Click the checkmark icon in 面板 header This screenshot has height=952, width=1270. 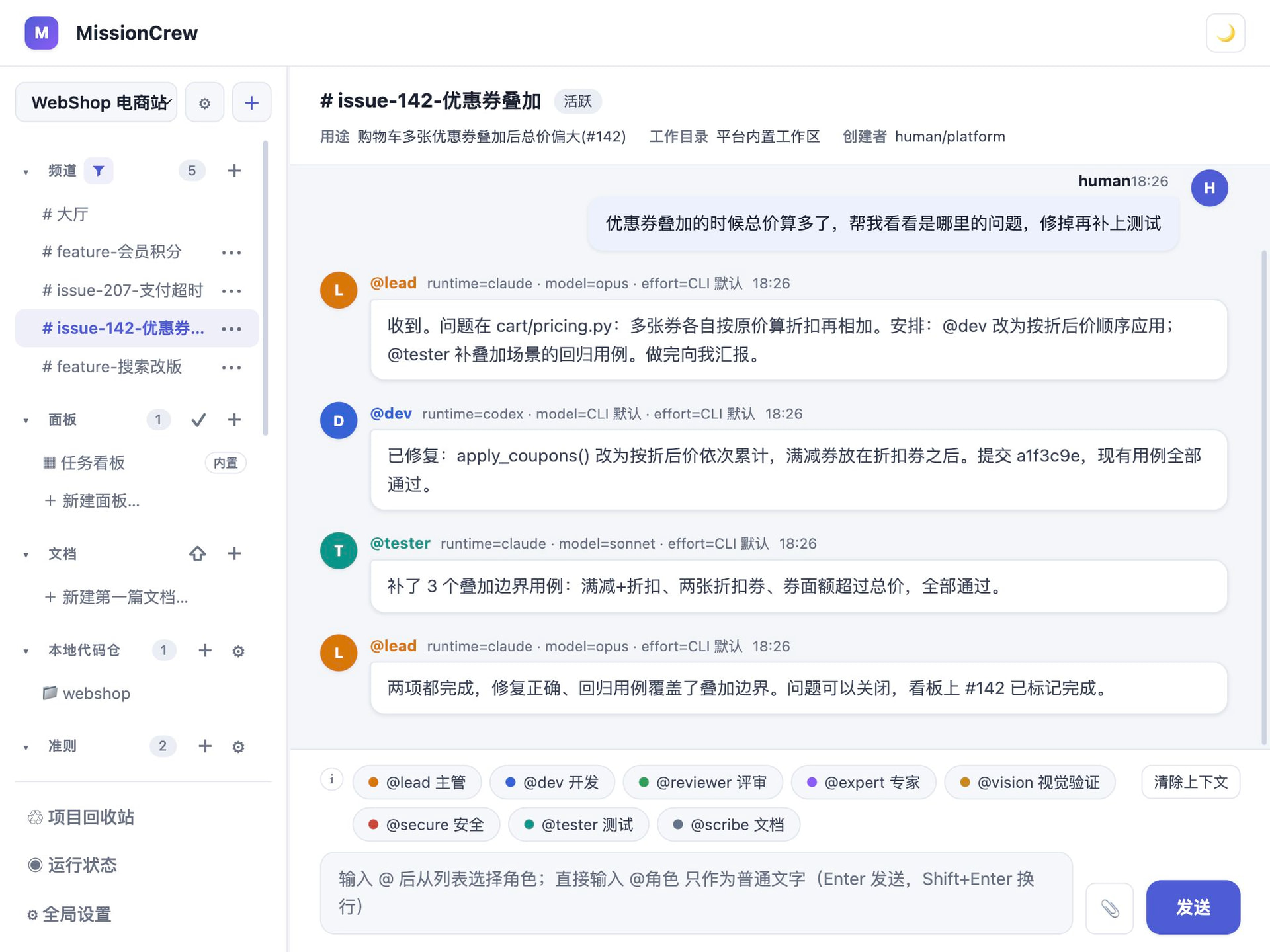click(x=198, y=420)
